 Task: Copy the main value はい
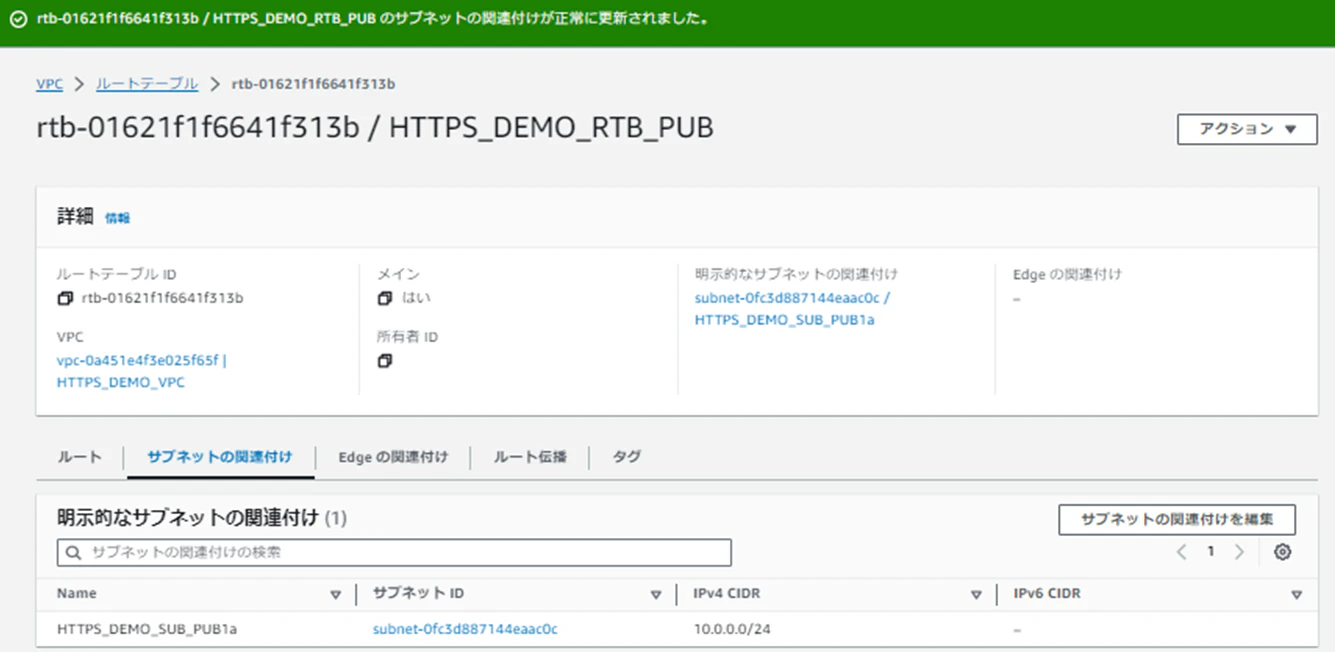click(x=385, y=298)
